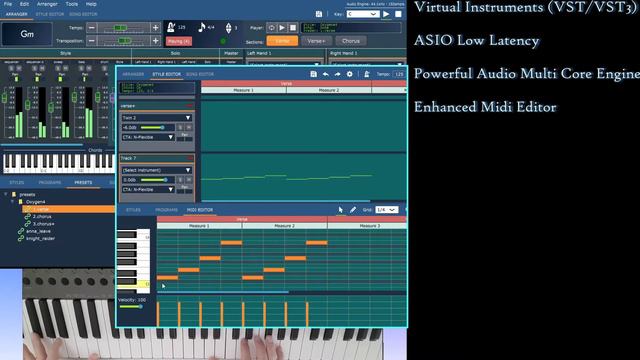Open the Arranger menu
This screenshot has height=360, width=640.
pos(47,4)
